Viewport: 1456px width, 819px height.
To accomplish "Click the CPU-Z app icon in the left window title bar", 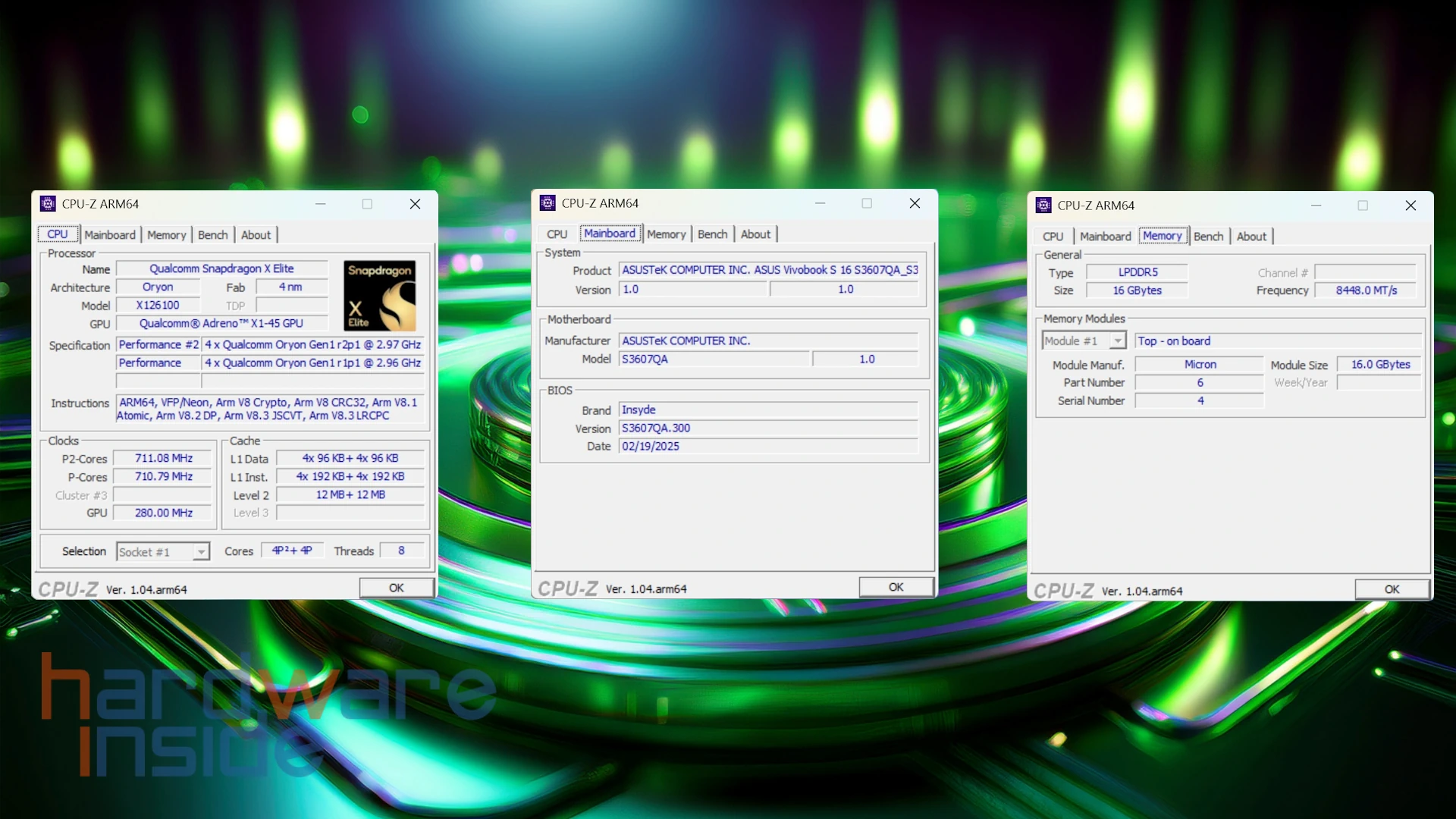I will [48, 204].
